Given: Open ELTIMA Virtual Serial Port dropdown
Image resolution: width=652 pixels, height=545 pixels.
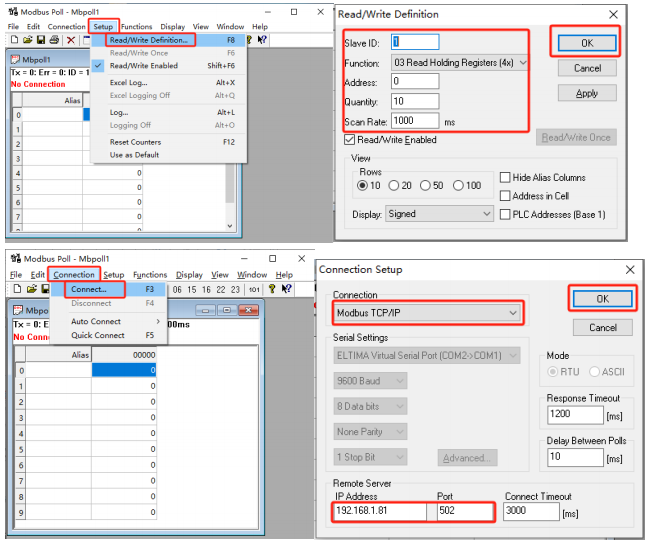Looking at the screenshot, I should point(427,355).
